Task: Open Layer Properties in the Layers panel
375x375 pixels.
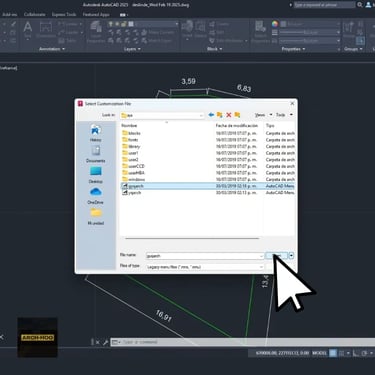Action: pos(96,32)
